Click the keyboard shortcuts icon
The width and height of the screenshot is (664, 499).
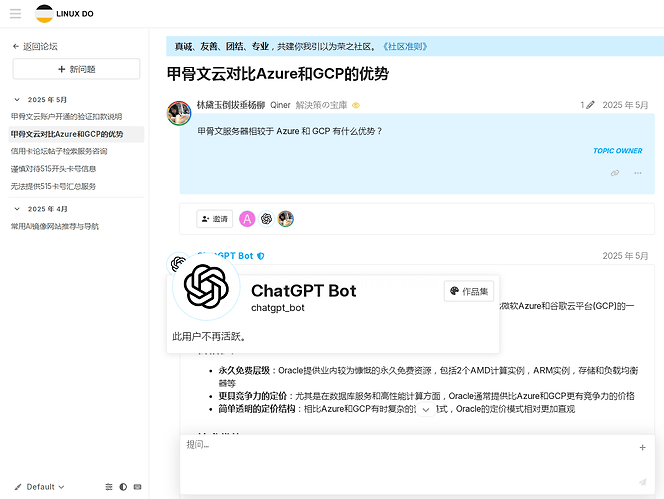138,487
